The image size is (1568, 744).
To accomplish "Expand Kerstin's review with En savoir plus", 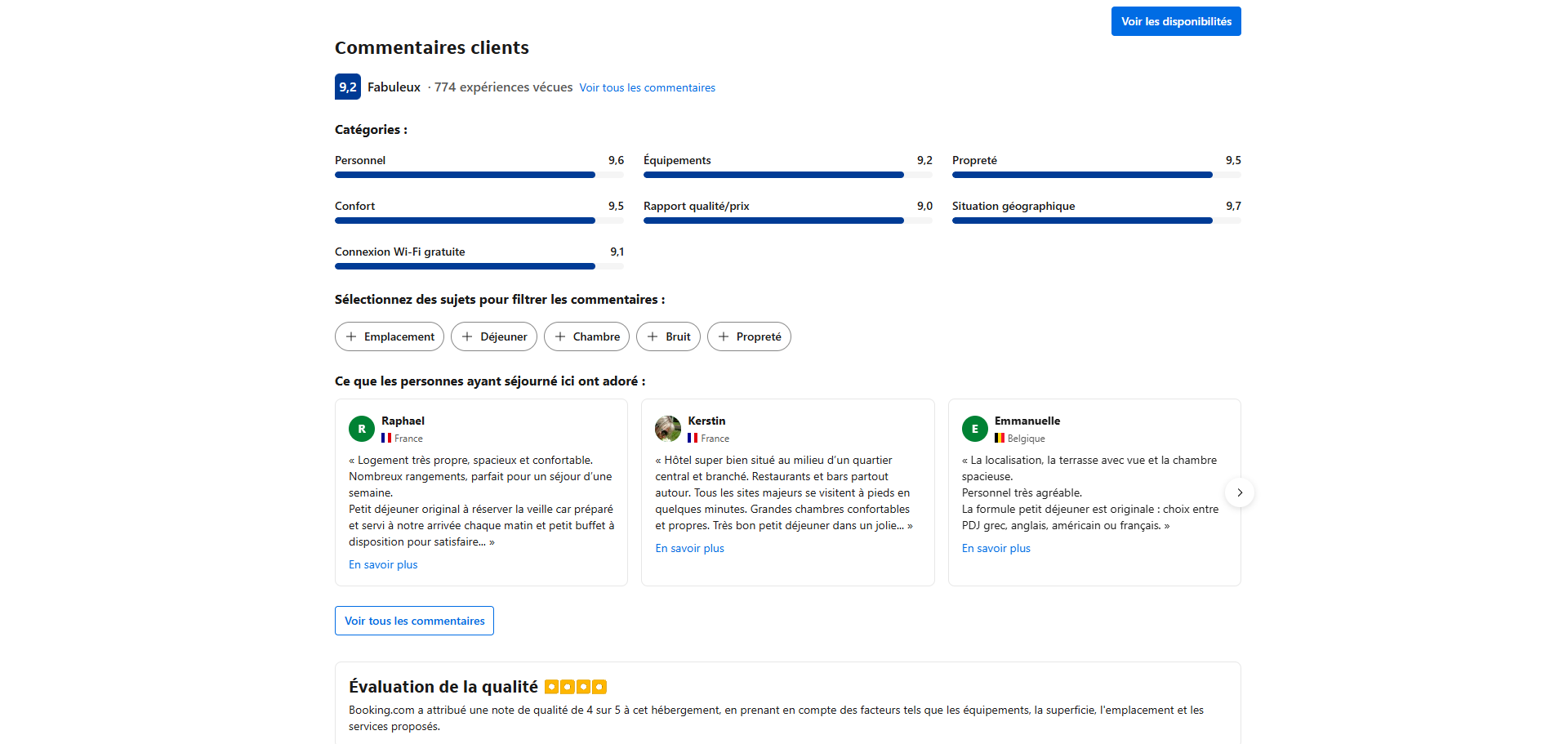I will pyautogui.click(x=689, y=548).
